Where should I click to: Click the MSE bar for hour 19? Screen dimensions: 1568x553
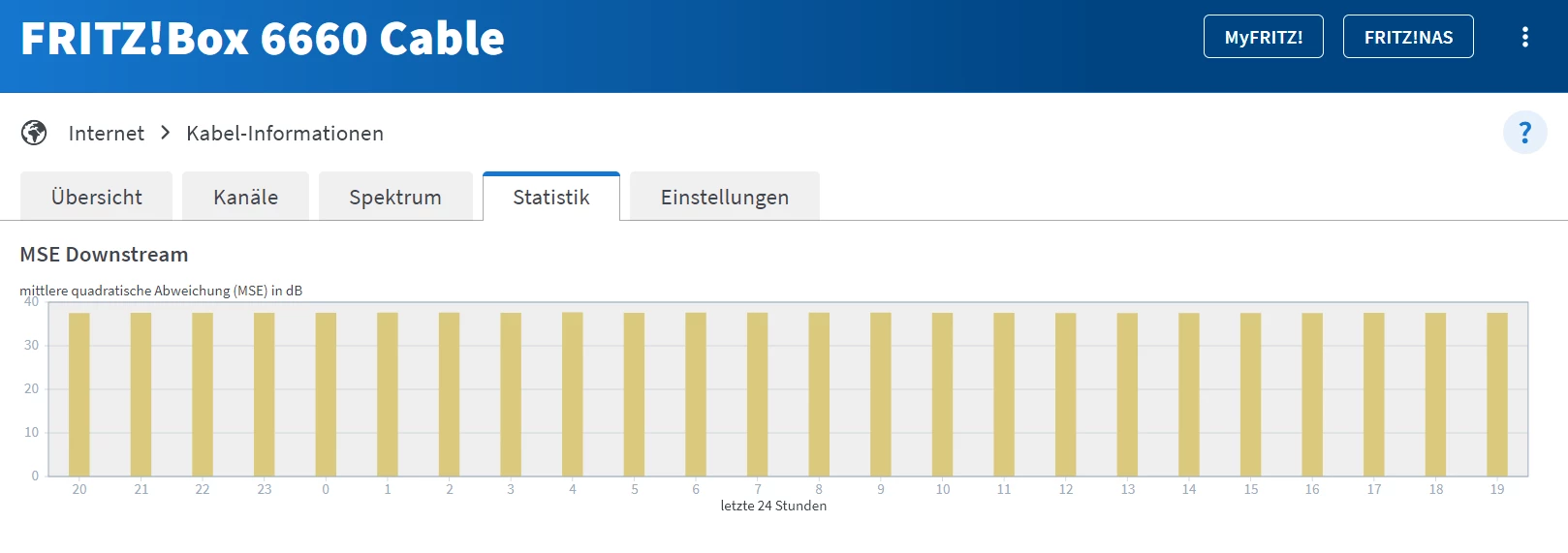pyautogui.click(x=1497, y=394)
